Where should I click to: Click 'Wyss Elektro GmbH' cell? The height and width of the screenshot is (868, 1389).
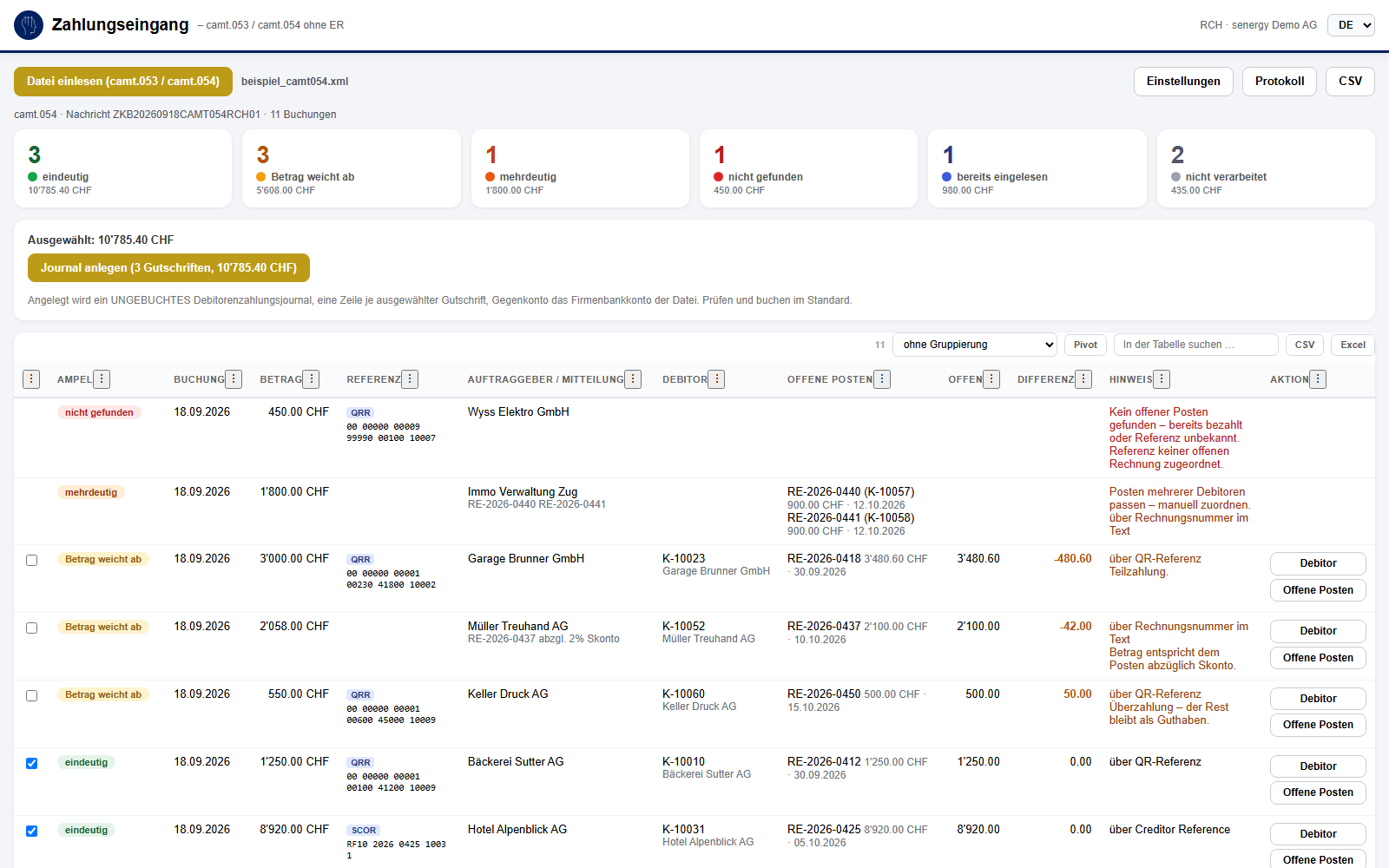[x=518, y=412]
